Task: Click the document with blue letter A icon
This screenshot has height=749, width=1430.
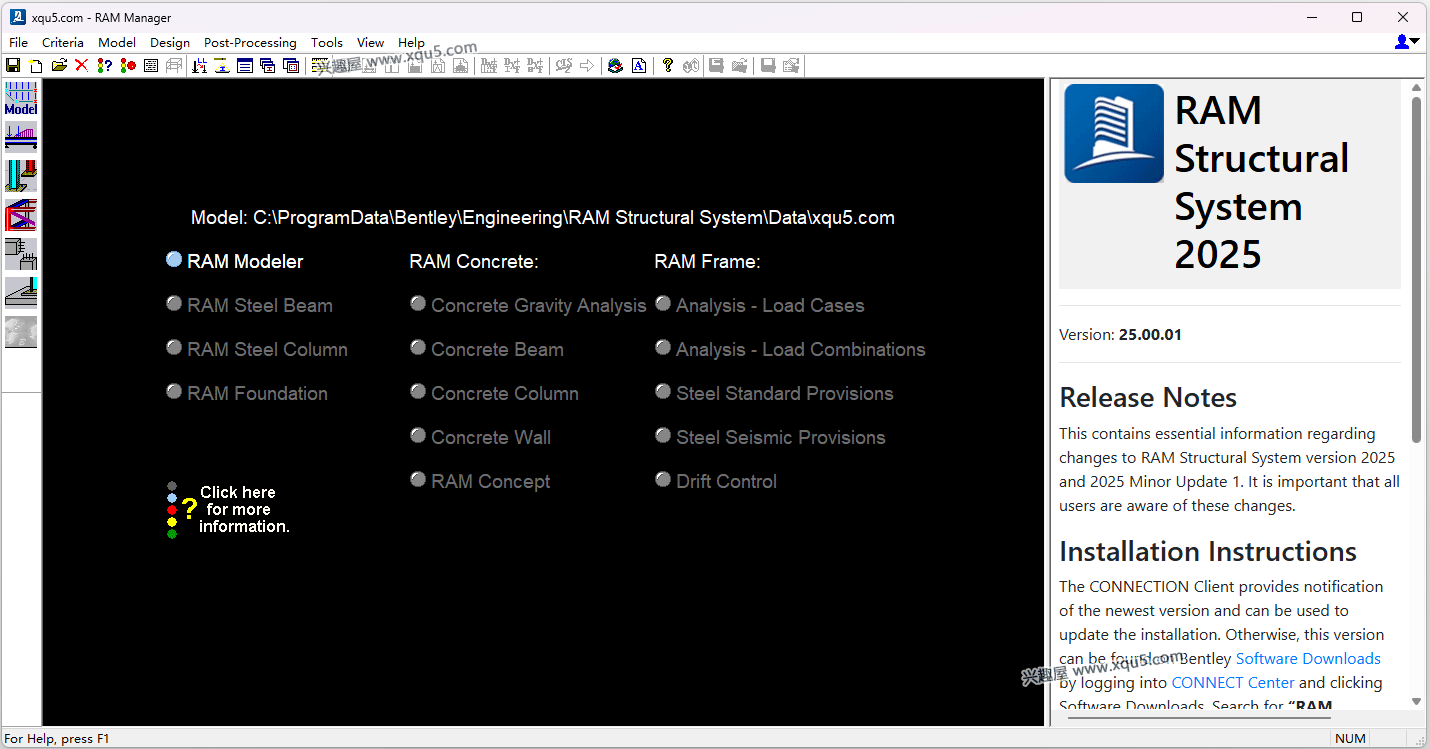Action: click(639, 66)
